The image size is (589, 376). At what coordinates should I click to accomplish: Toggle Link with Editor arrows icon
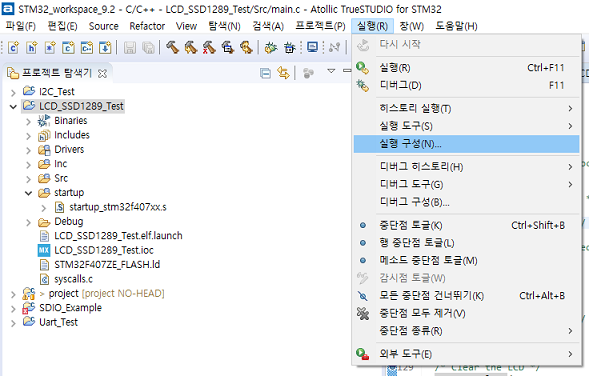(283, 73)
